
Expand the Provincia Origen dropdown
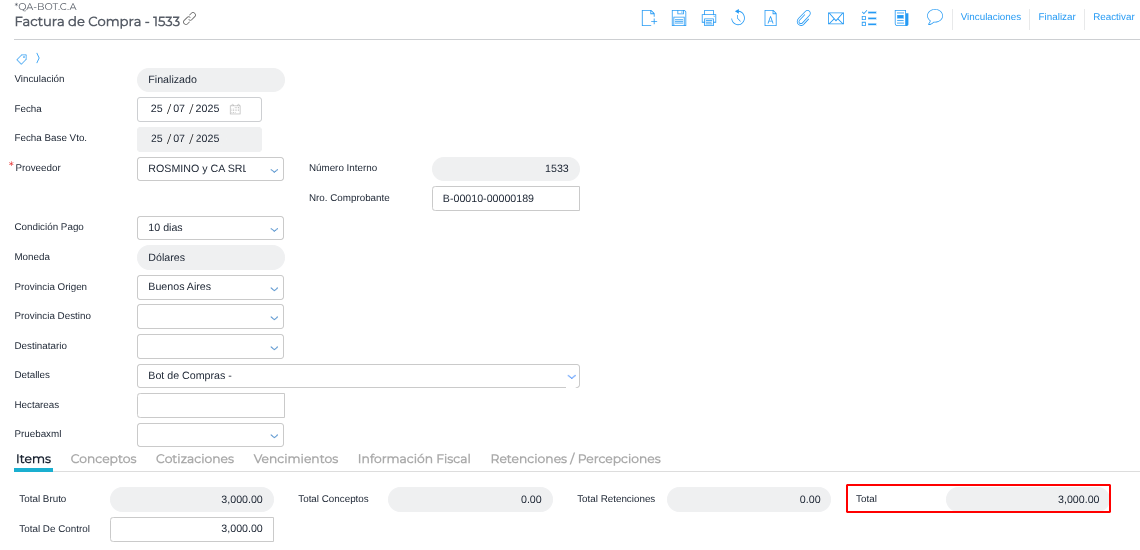(x=274, y=288)
